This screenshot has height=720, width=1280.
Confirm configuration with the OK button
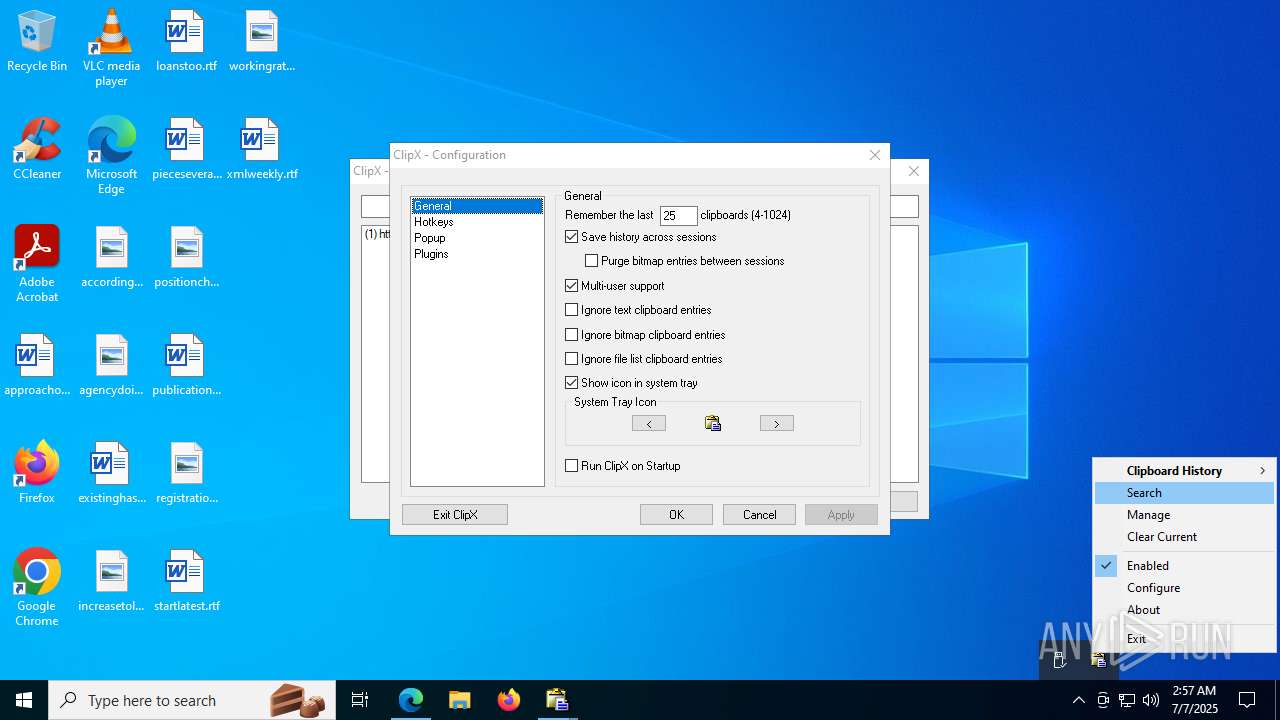click(x=676, y=515)
